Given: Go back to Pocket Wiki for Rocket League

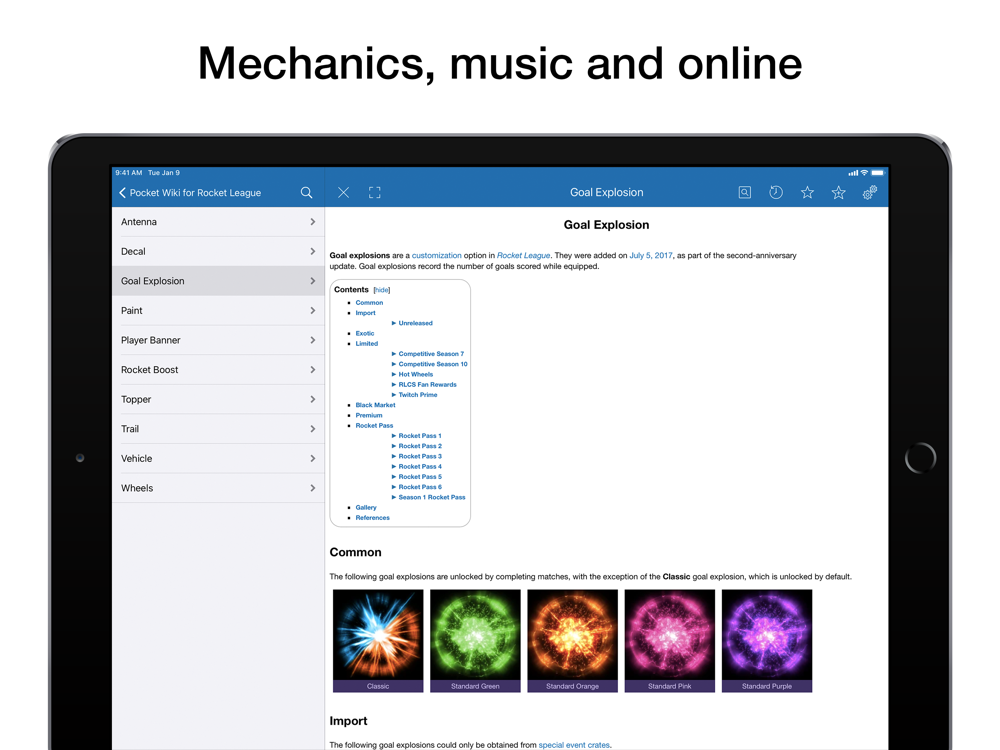Looking at the screenshot, I should pyautogui.click(x=190, y=193).
